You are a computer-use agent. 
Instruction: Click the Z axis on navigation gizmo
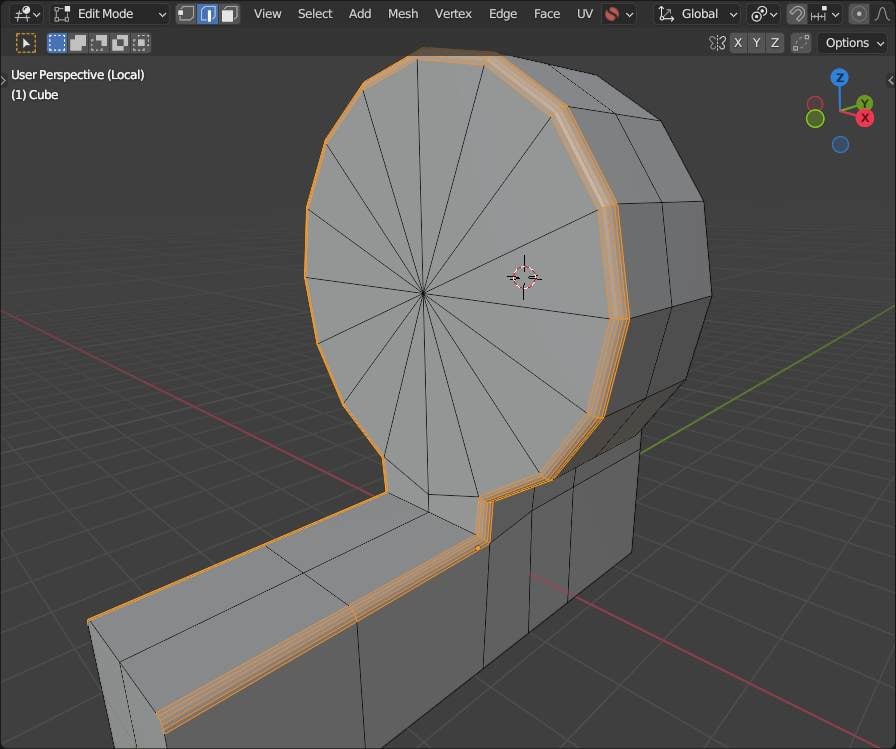[840, 78]
